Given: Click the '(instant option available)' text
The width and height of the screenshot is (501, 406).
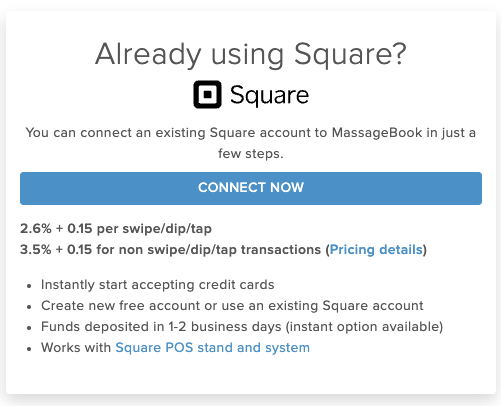Looking at the screenshot, I should tap(364, 327).
